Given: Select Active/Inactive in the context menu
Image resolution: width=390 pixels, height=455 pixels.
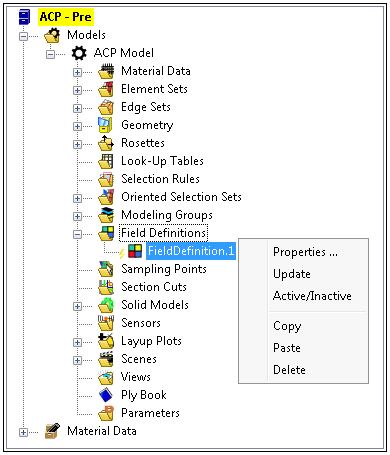Looking at the screenshot, I should pos(312,296).
